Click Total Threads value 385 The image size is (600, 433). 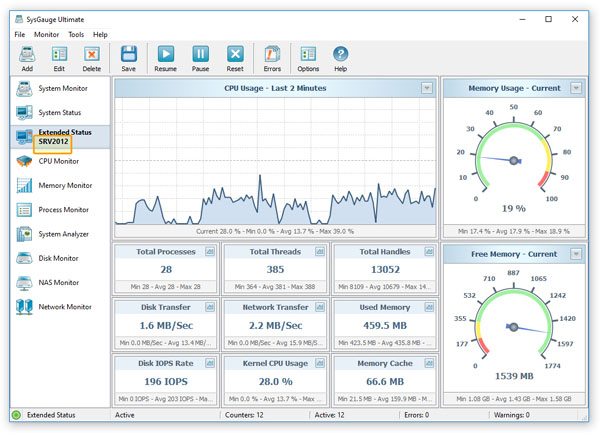(x=275, y=270)
